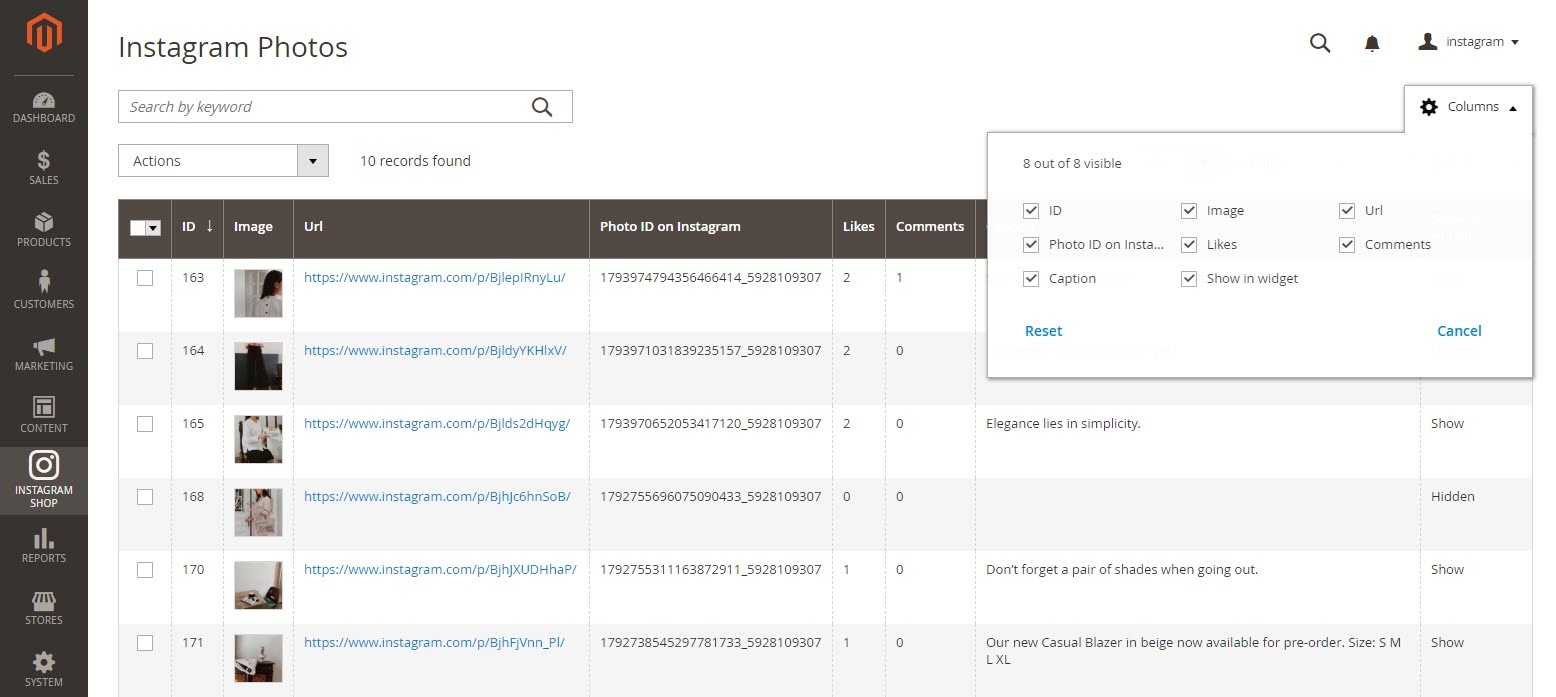The image size is (1556, 697).
Task: Select the row checkbox for ID 165
Action: [145, 424]
